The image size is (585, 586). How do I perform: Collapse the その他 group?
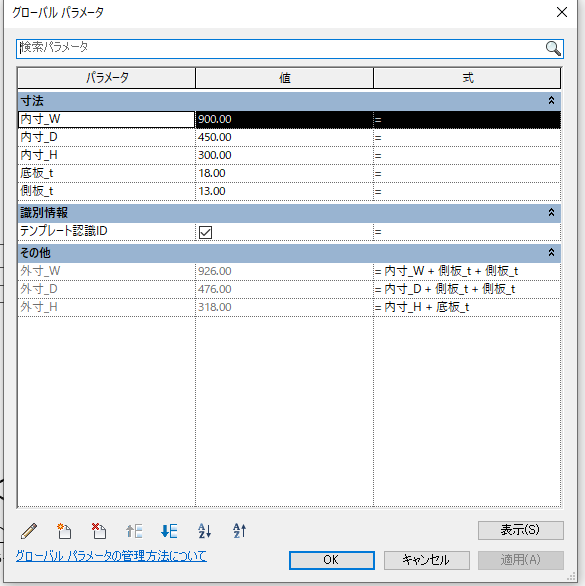[x=551, y=253]
